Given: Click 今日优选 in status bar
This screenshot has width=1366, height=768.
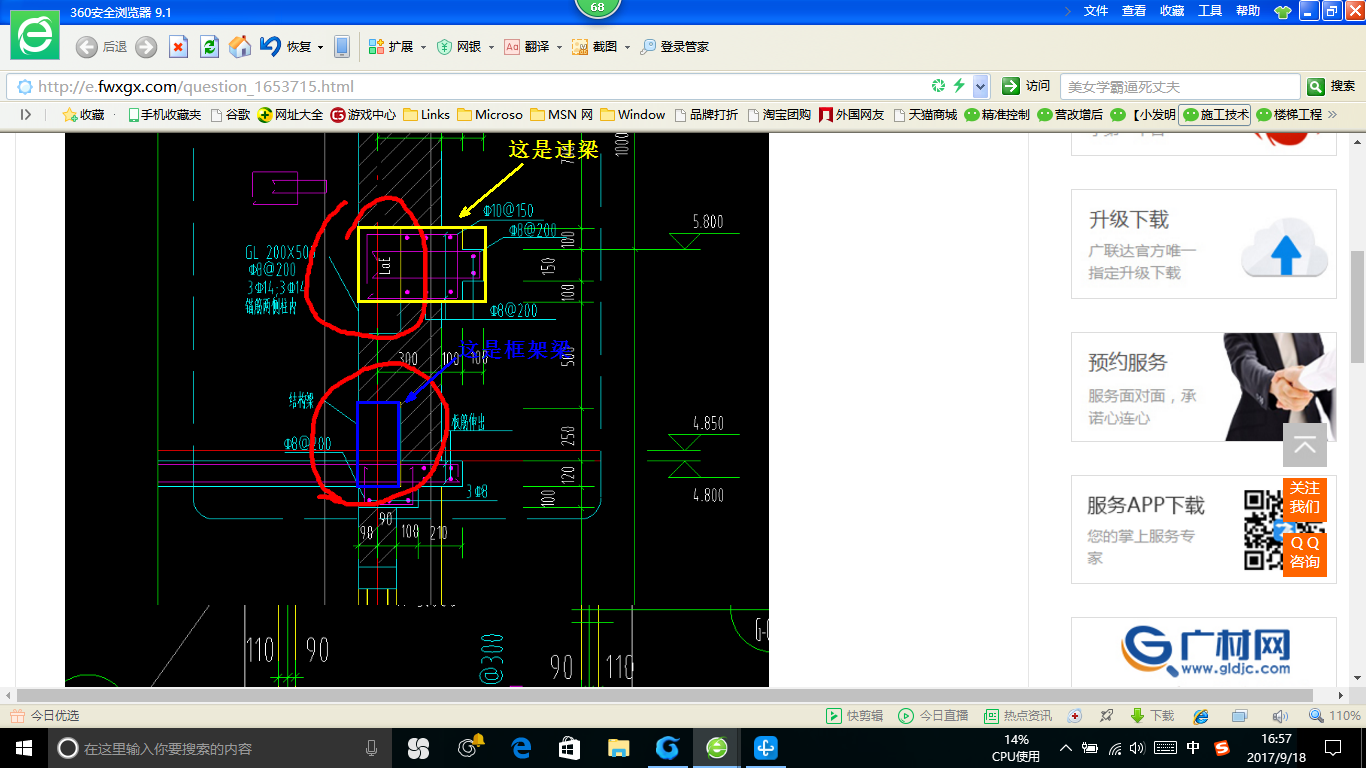Looking at the screenshot, I should pyautogui.click(x=45, y=716).
